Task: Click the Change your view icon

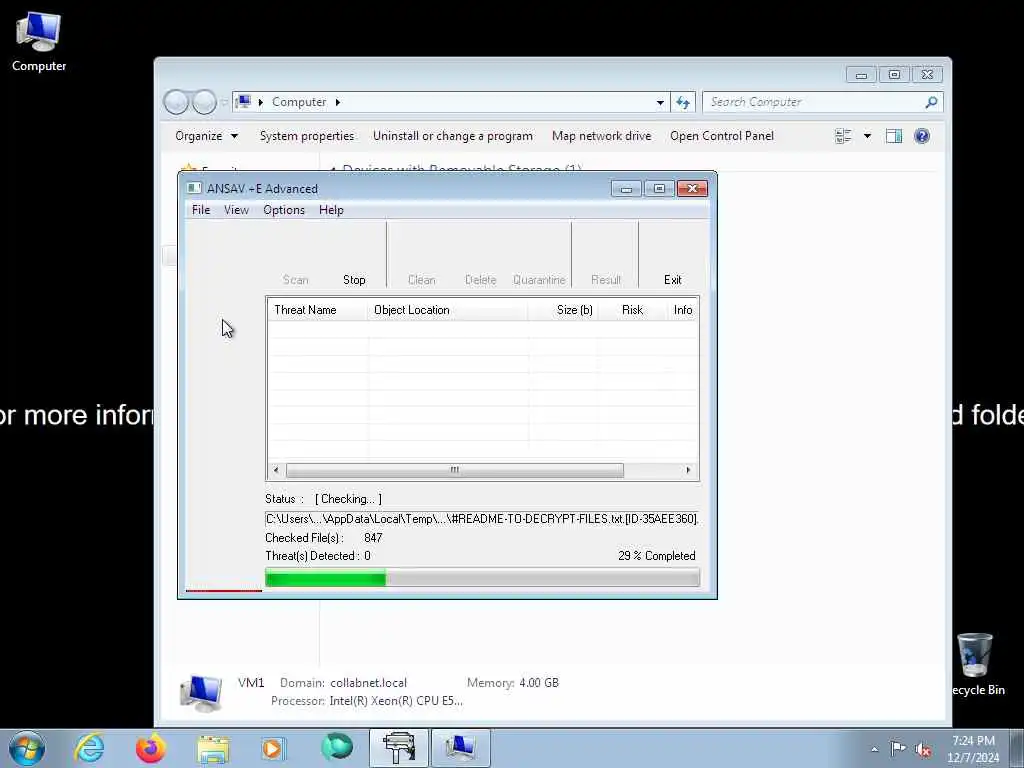Action: point(843,136)
